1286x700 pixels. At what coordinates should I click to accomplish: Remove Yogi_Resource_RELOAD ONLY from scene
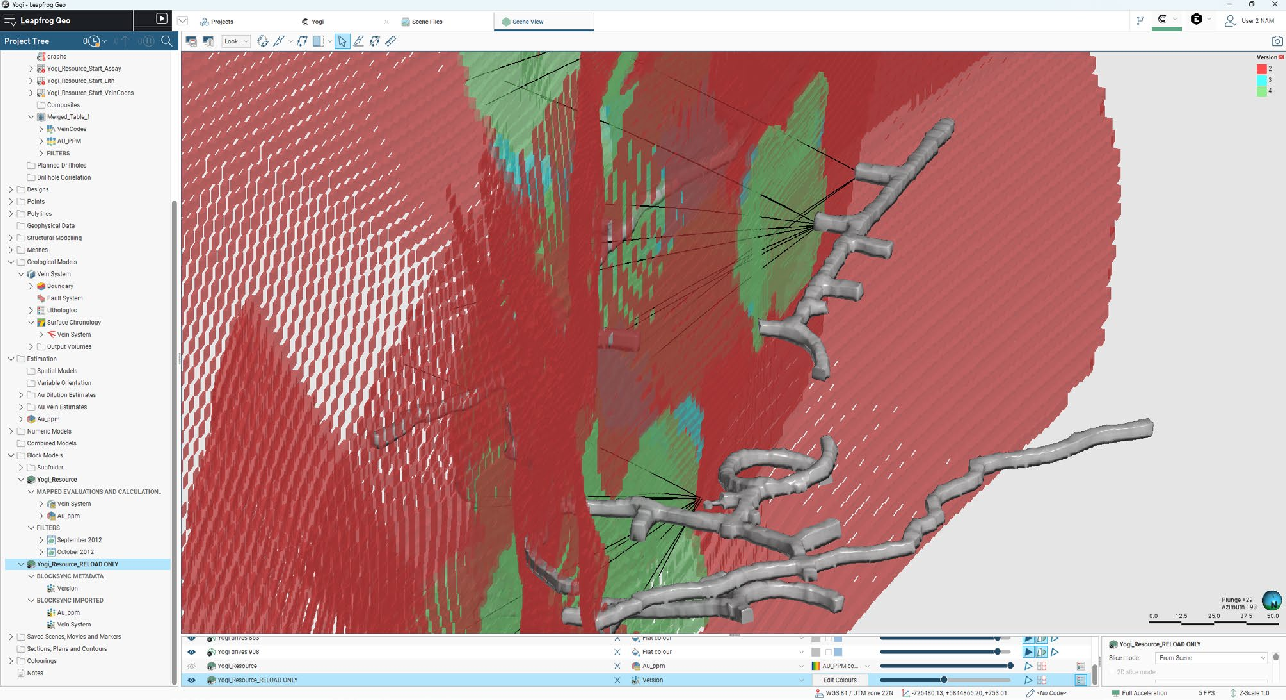click(617, 680)
